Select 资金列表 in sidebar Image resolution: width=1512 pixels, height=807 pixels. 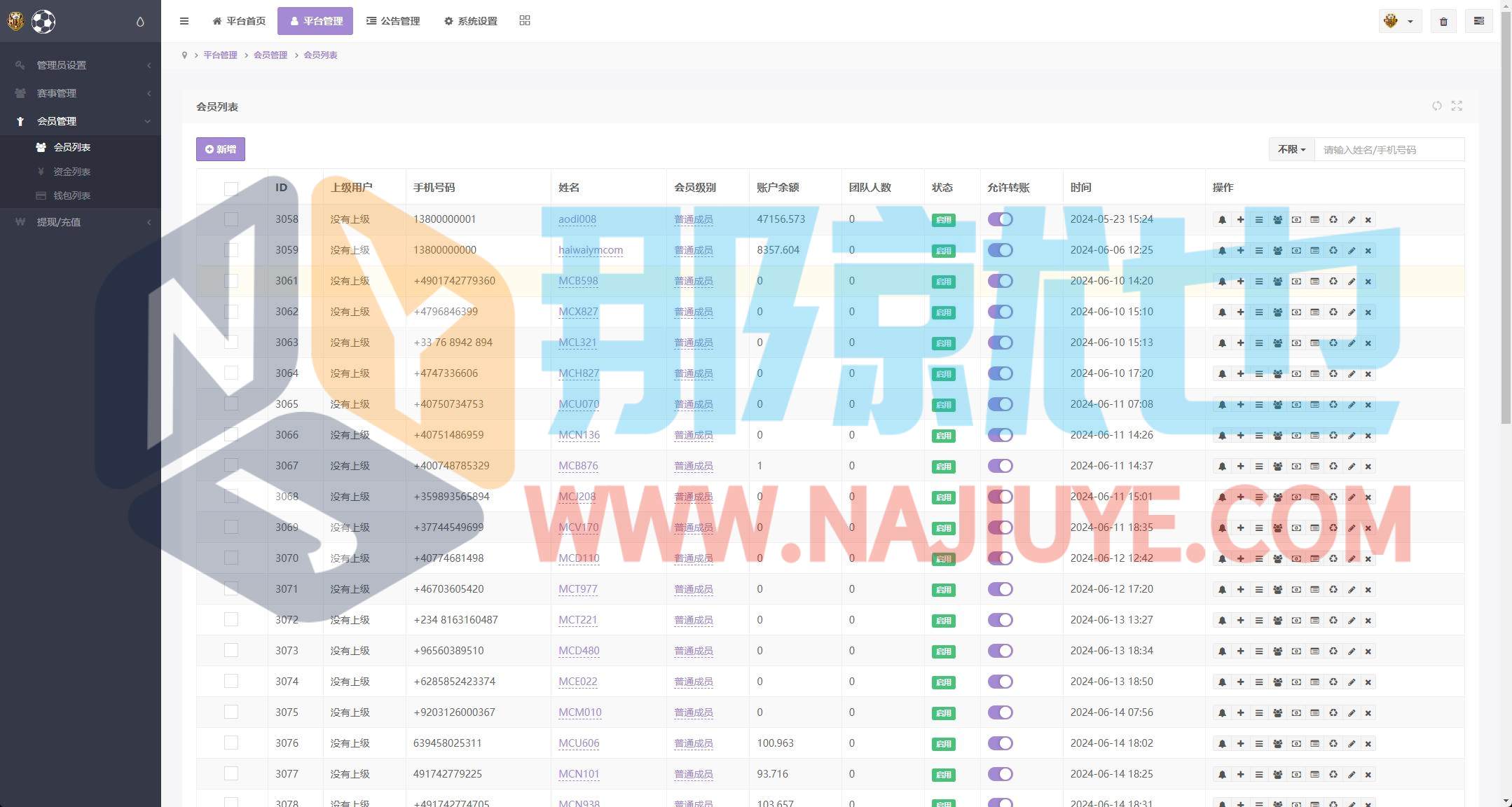click(x=71, y=172)
